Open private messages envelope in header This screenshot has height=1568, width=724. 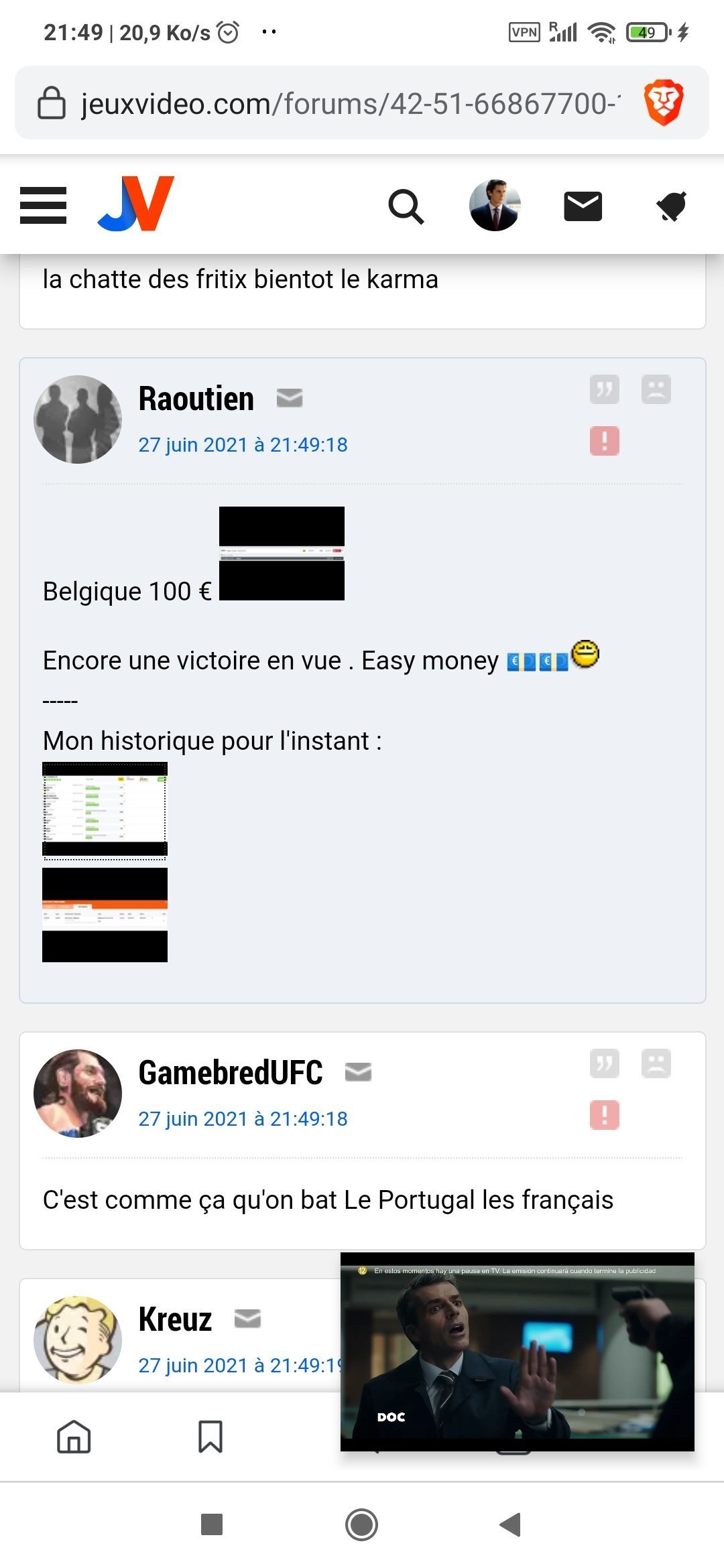coord(583,206)
